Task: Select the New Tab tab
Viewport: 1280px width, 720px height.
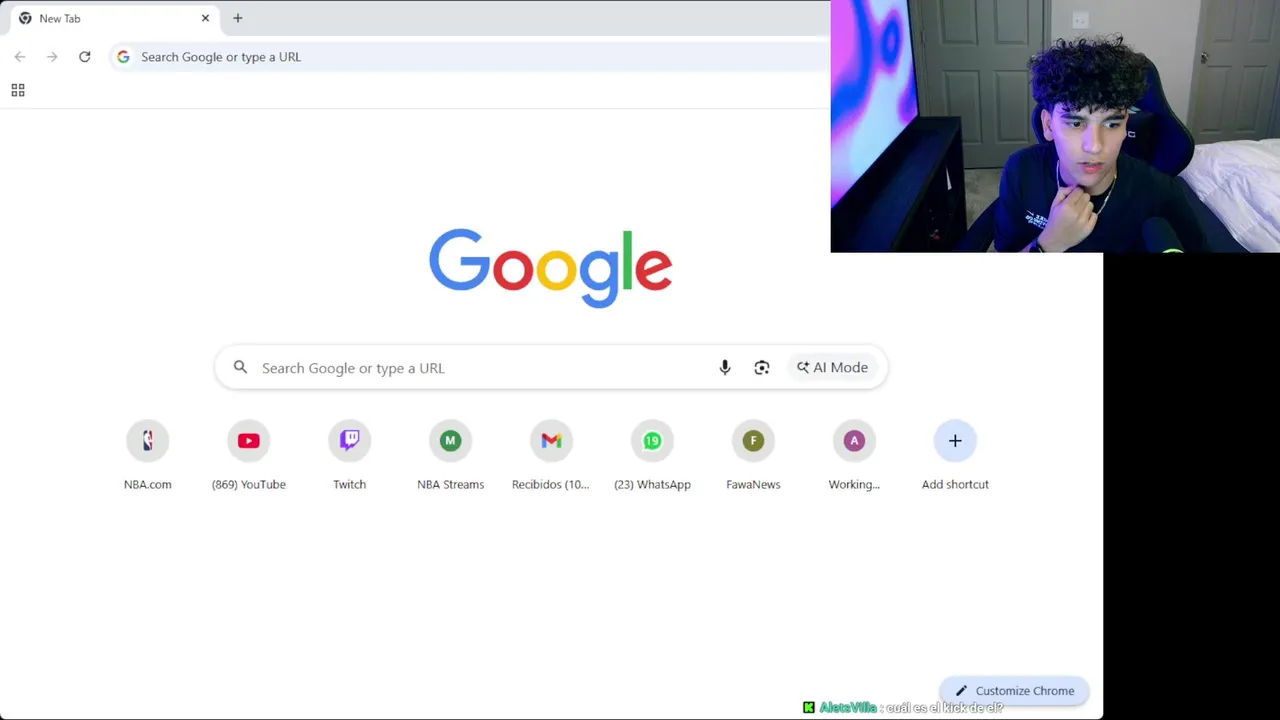Action: (112, 18)
